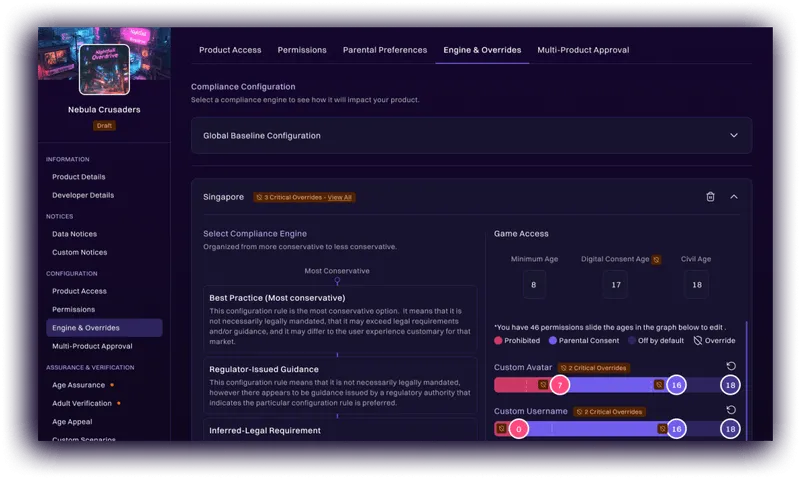The height and width of the screenshot is (479, 800).
Task: Click override marker left of Custom Username handle 16
Action: tap(662, 428)
